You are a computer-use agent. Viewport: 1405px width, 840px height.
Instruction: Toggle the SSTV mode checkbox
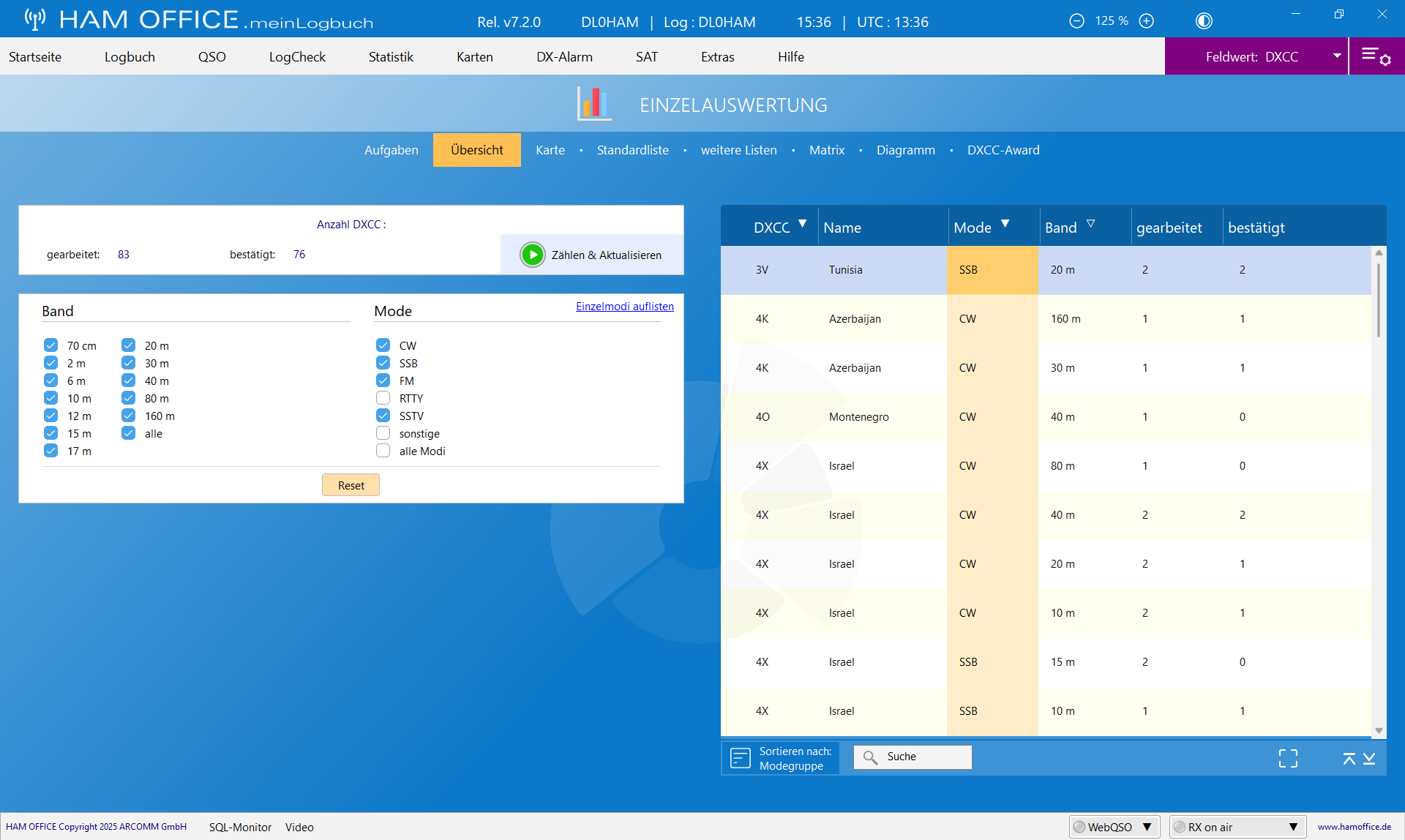click(383, 416)
